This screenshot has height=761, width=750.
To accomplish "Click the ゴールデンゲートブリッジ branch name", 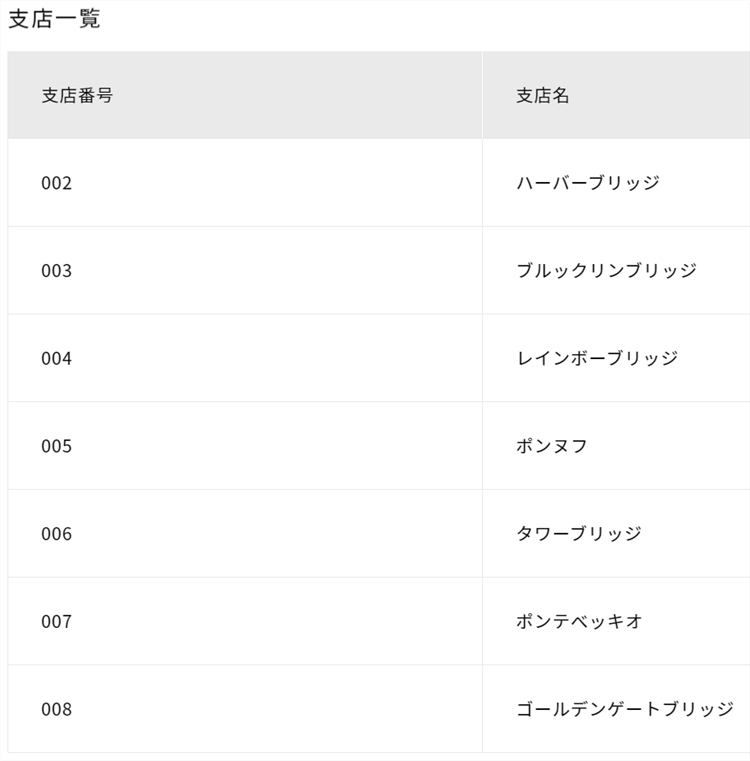I will [x=625, y=710].
